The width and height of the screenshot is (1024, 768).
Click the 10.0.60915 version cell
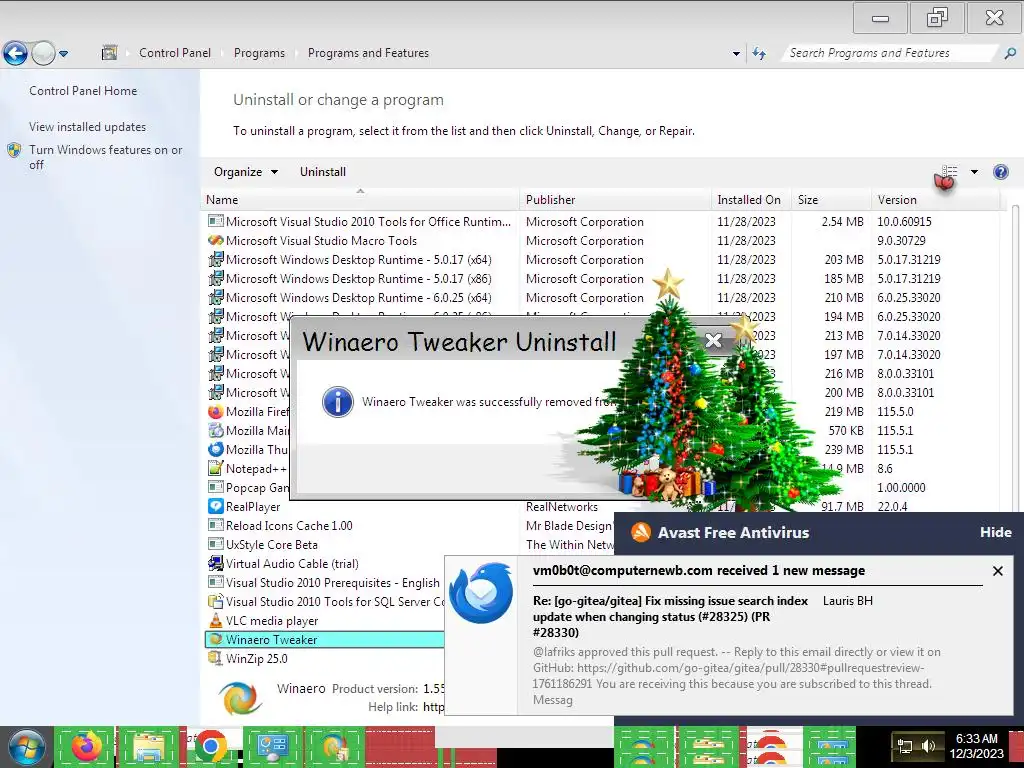point(904,222)
